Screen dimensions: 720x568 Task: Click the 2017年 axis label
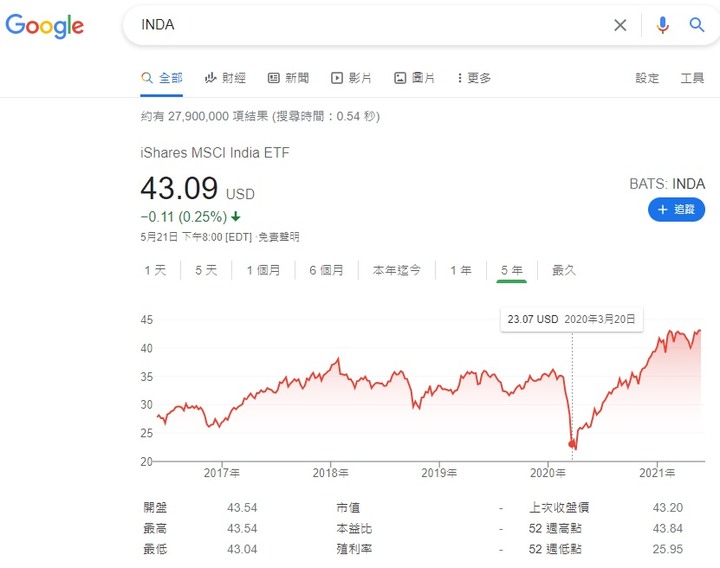click(x=222, y=472)
